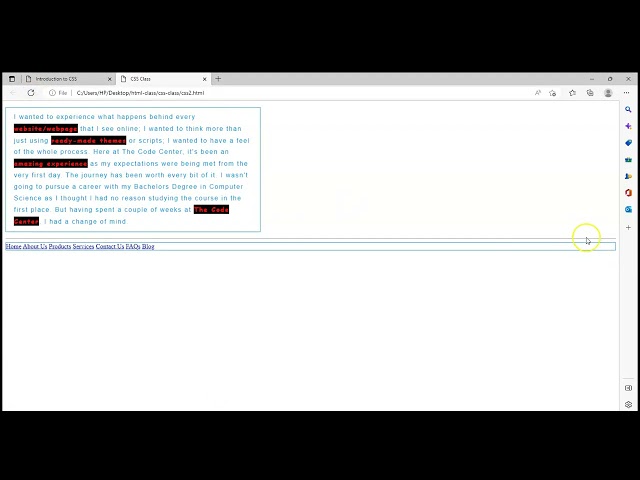The image size is (640, 480).
Task: Open sidebar Search icon
Action: pyautogui.click(x=628, y=109)
